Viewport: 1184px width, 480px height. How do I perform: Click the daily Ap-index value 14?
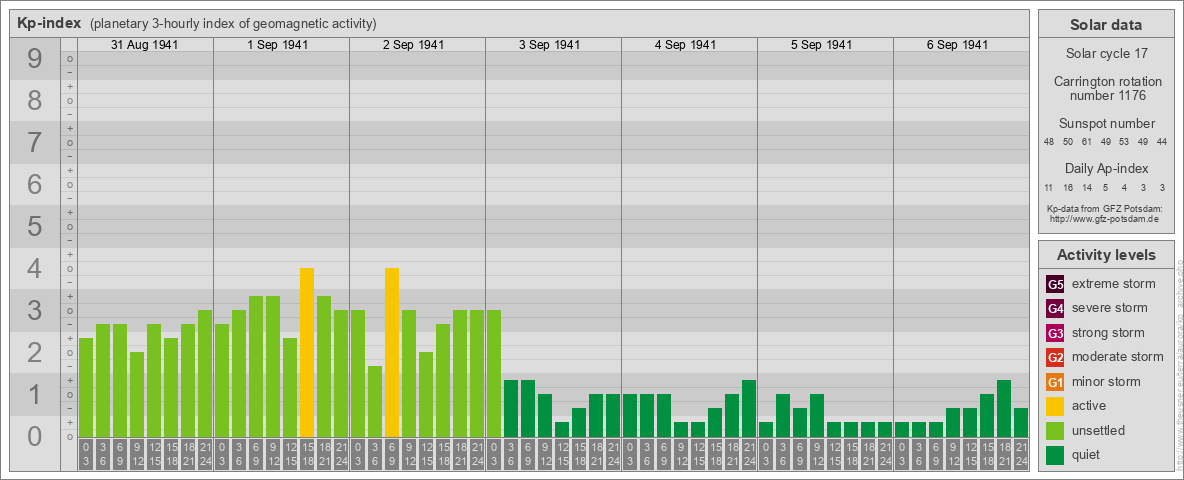tap(1087, 187)
